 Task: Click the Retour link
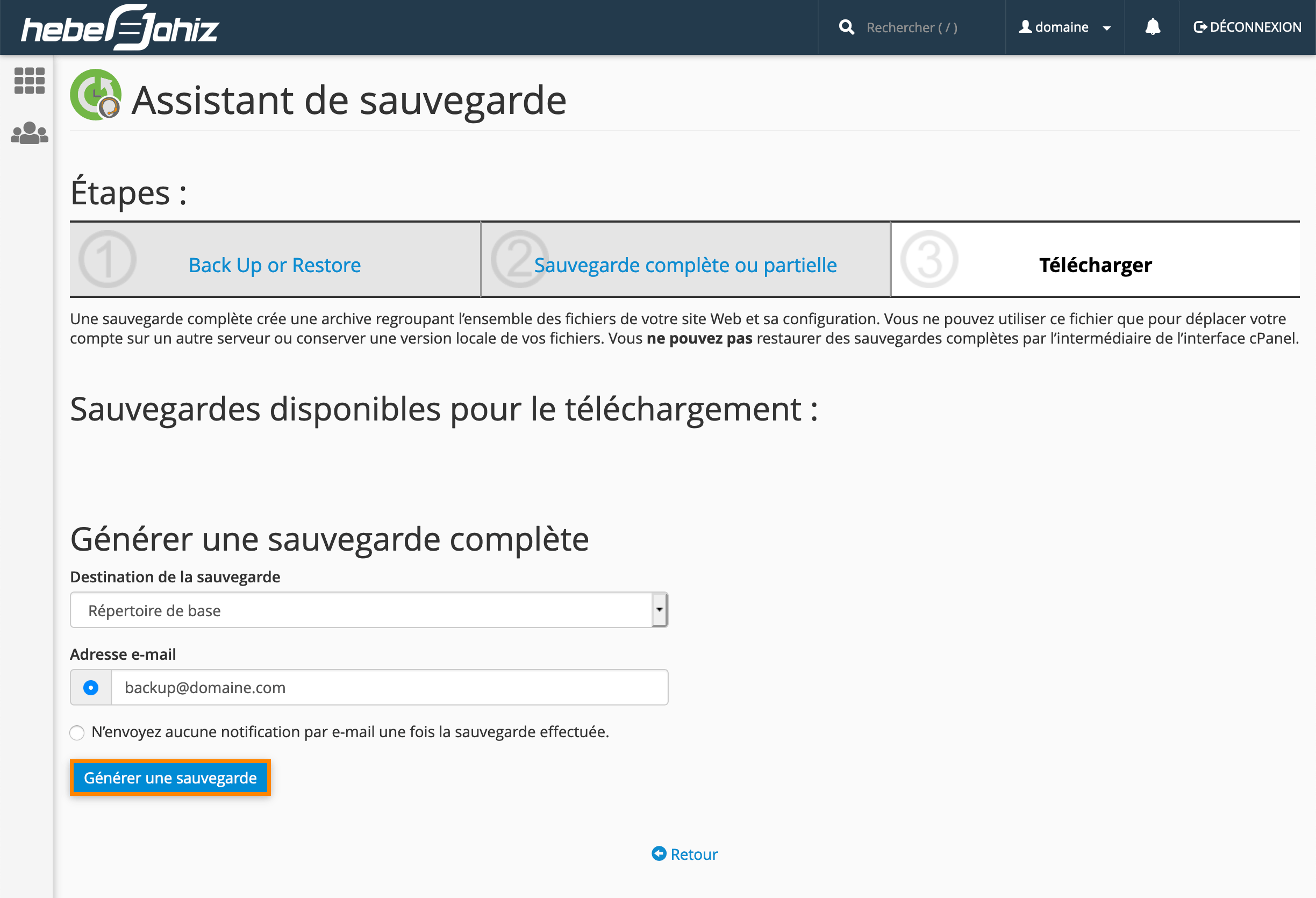[x=693, y=854]
